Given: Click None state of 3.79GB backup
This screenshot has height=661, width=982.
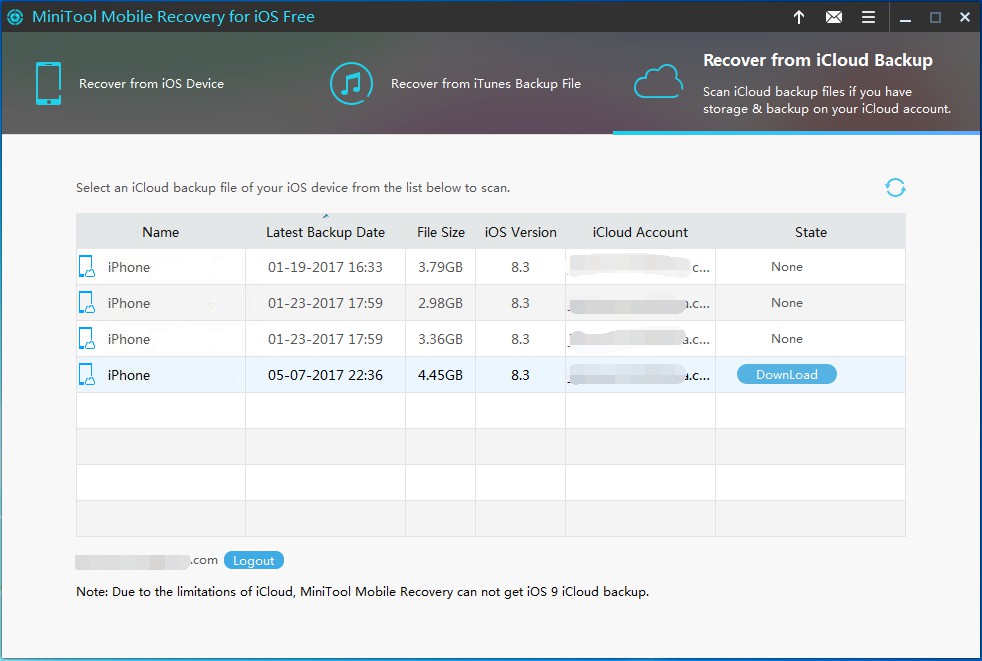Looking at the screenshot, I should click(x=787, y=267).
